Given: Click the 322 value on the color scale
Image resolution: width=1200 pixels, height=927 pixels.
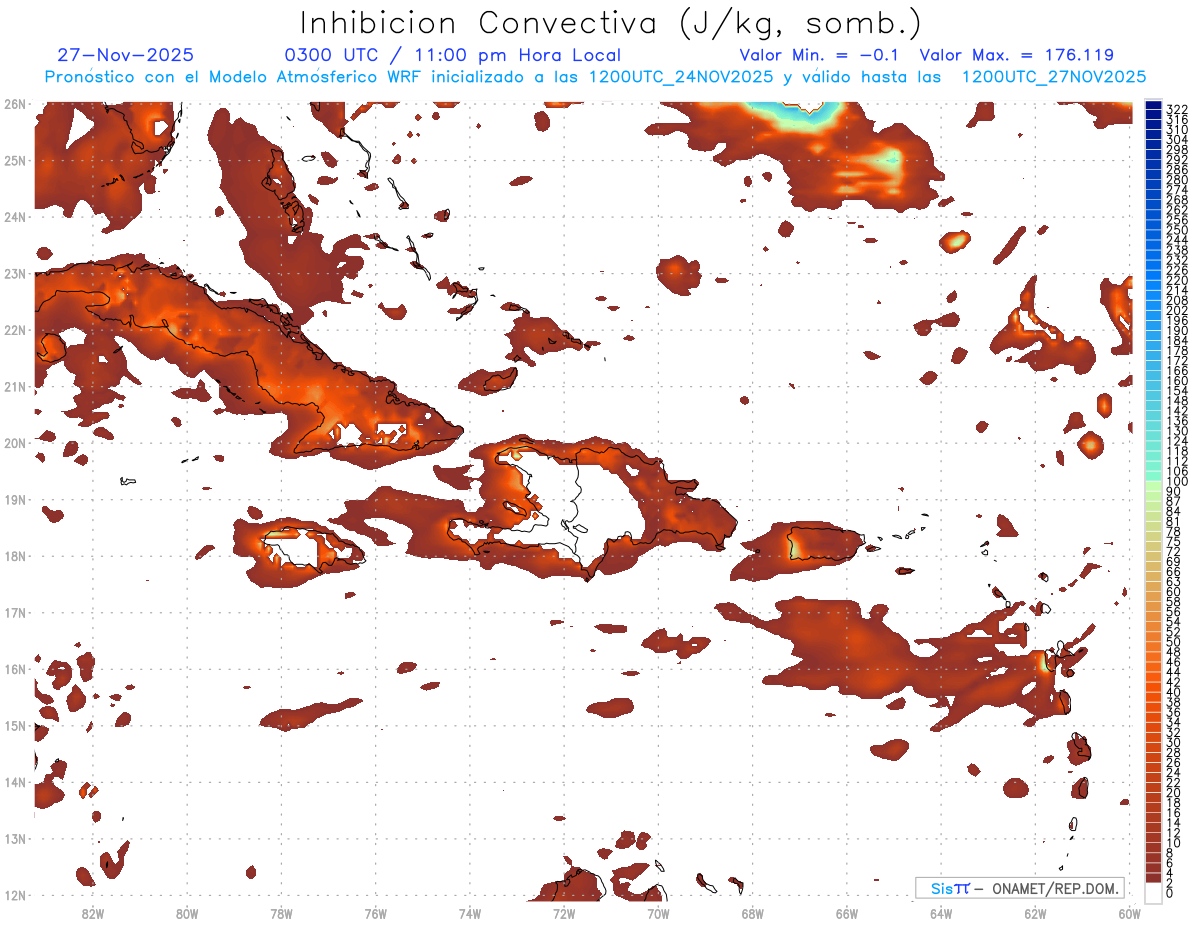Looking at the screenshot, I should click(x=1177, y=109).
